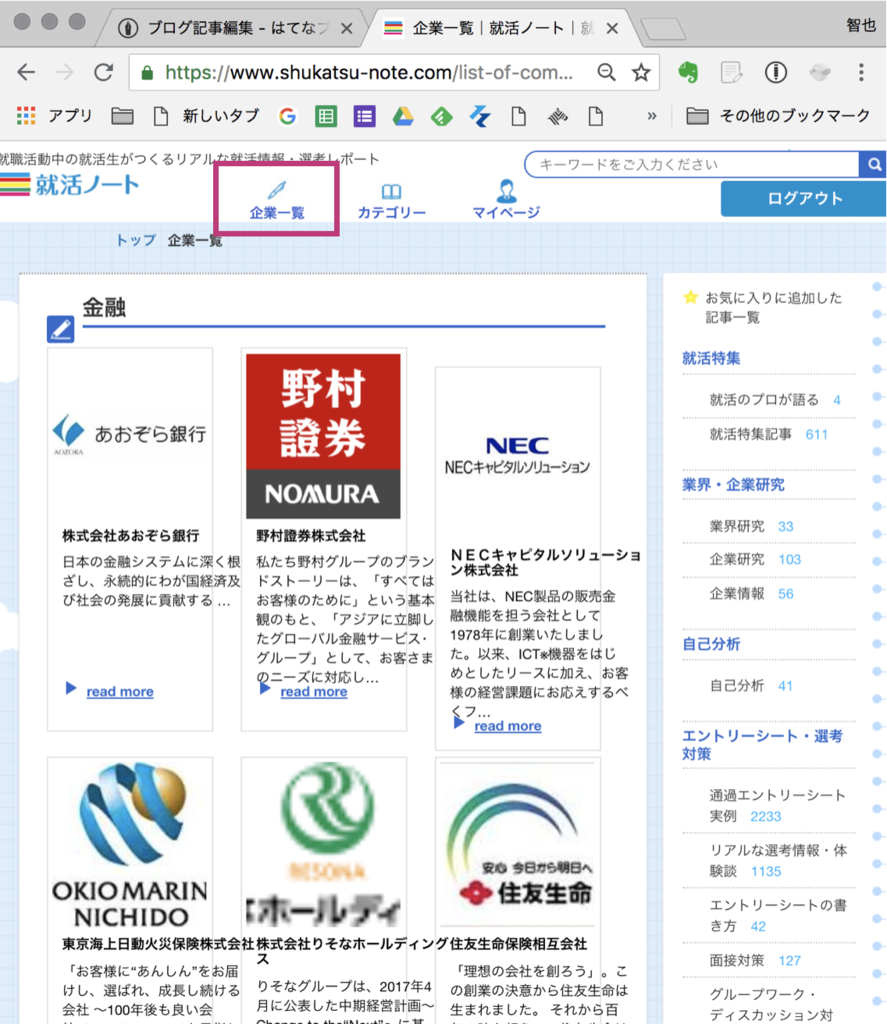The image size is (887, 1024).
Task: Click the 業界・企業研究 sidebar heading
Action: click(x=733, y=485)
